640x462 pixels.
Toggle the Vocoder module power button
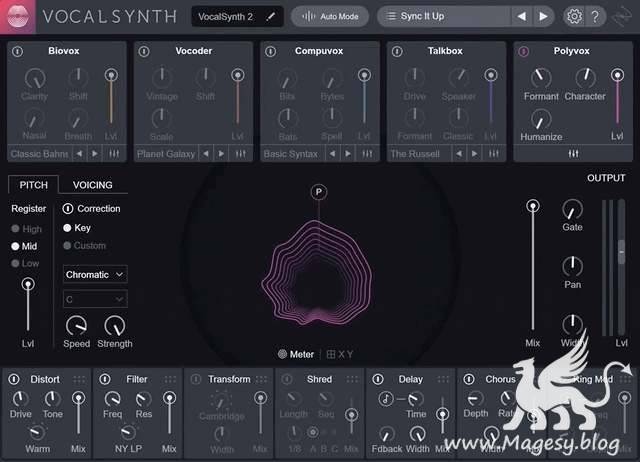pos(144,51)
